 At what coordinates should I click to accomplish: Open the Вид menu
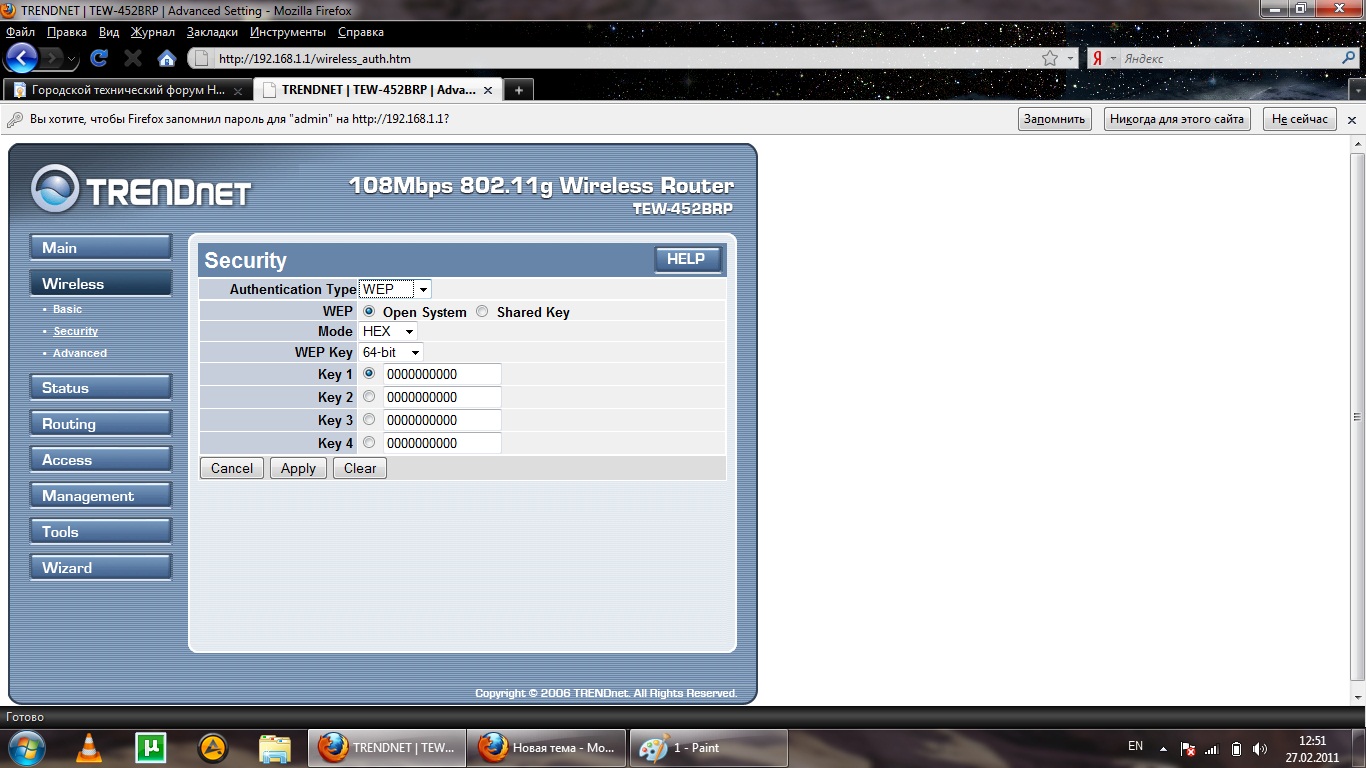coord(109,32)
